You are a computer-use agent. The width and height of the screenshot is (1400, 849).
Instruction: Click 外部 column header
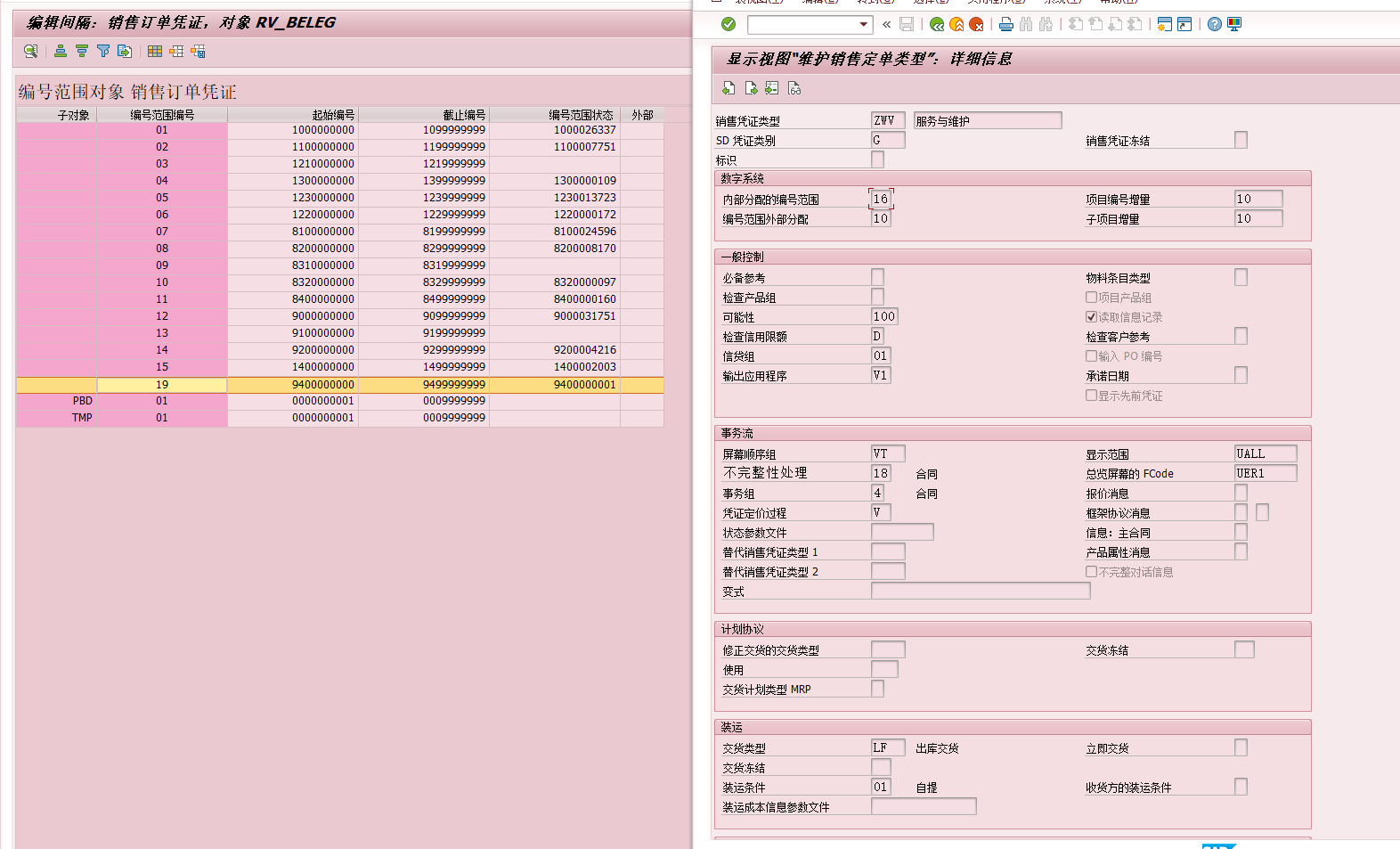pos(642,115)
